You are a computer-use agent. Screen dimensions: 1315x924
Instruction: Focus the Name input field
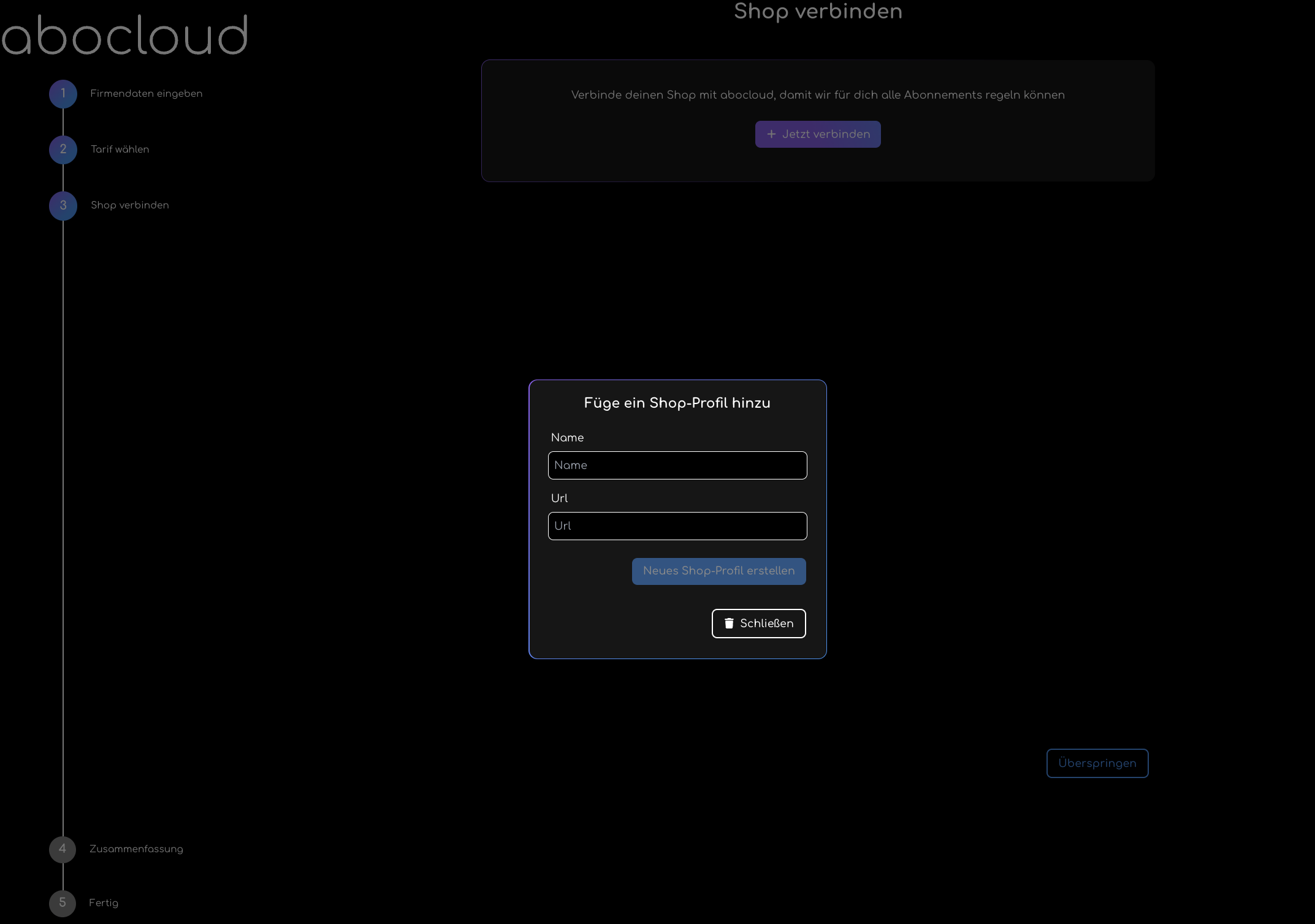click(677, 465)
